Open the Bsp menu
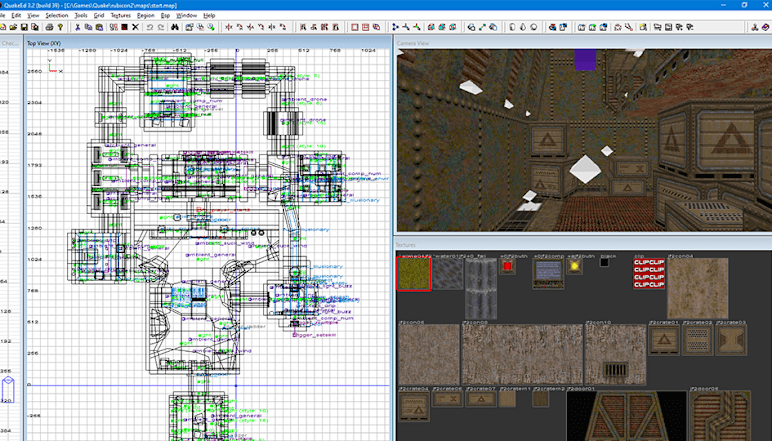 click(x=165, y=16)
